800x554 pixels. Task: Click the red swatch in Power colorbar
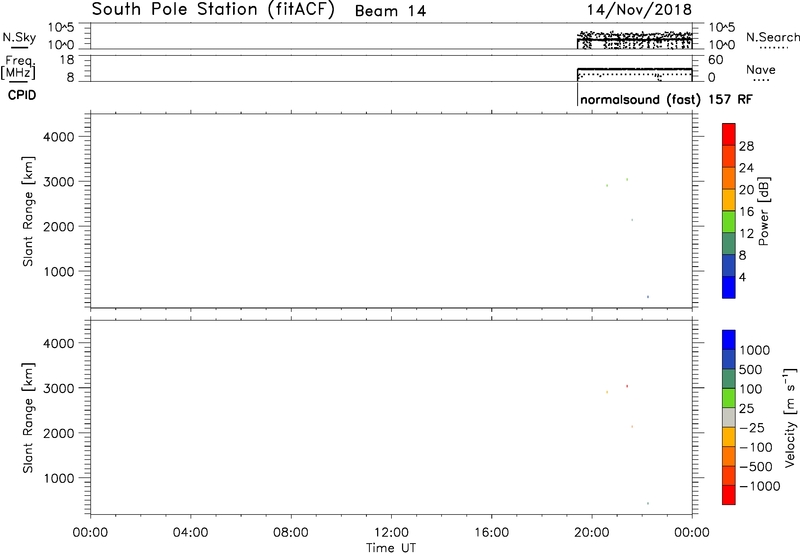pyautogui.click(x=729, y=134)
